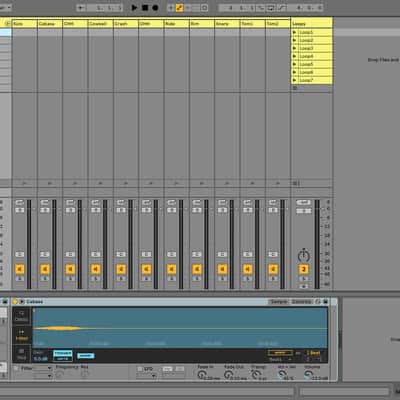Image resolution: width=400 pixels, height=400 pixels.
Task: Click the Cabasa sample waveform display
Action: [180, 328]
